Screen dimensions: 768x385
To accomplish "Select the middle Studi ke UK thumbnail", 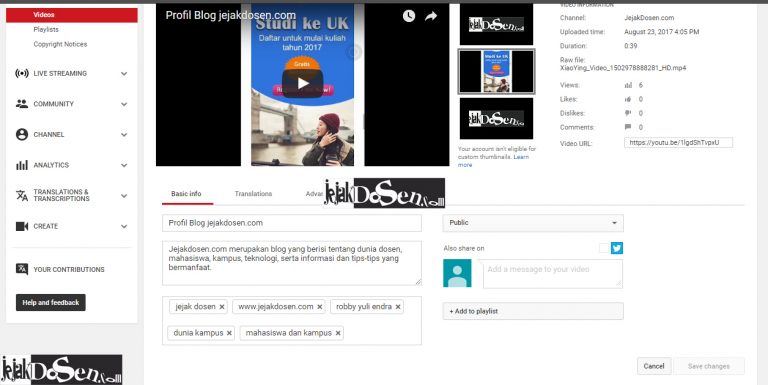I will click(x=496, y=72).
